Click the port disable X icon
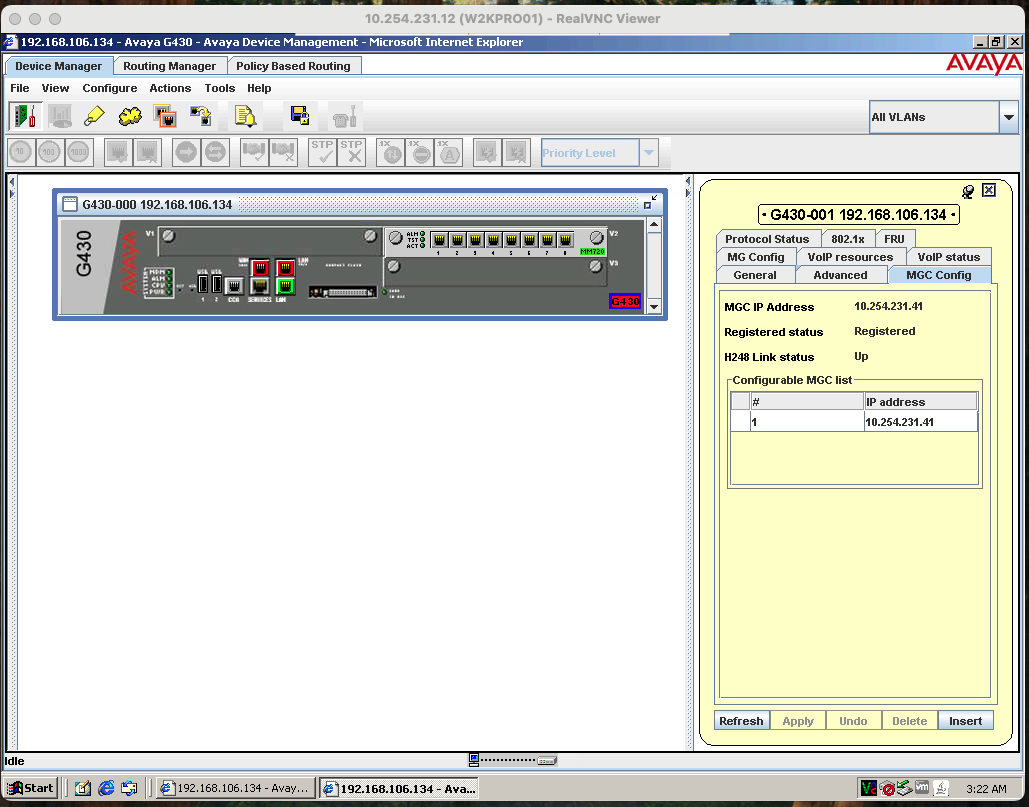Viewport: 1029px width, 807px height. (148, 152)
